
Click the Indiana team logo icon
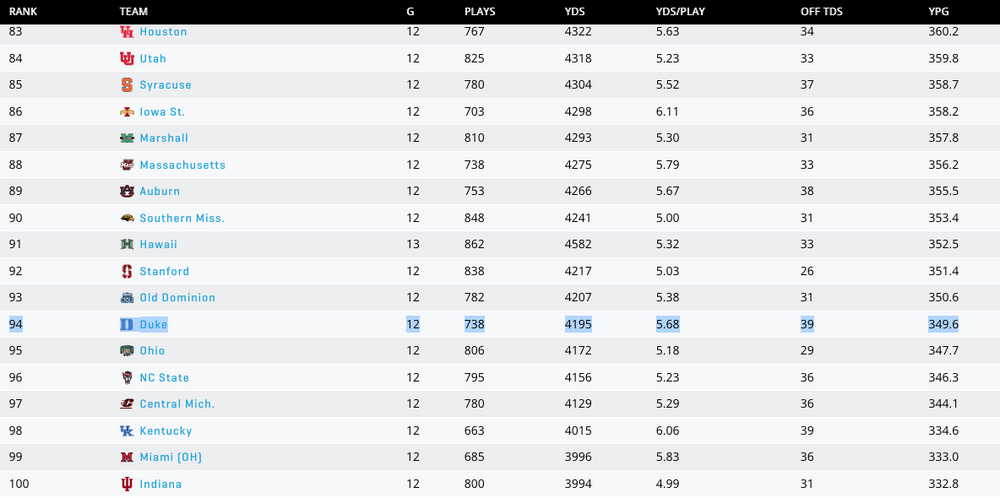(x=126, y=484)
